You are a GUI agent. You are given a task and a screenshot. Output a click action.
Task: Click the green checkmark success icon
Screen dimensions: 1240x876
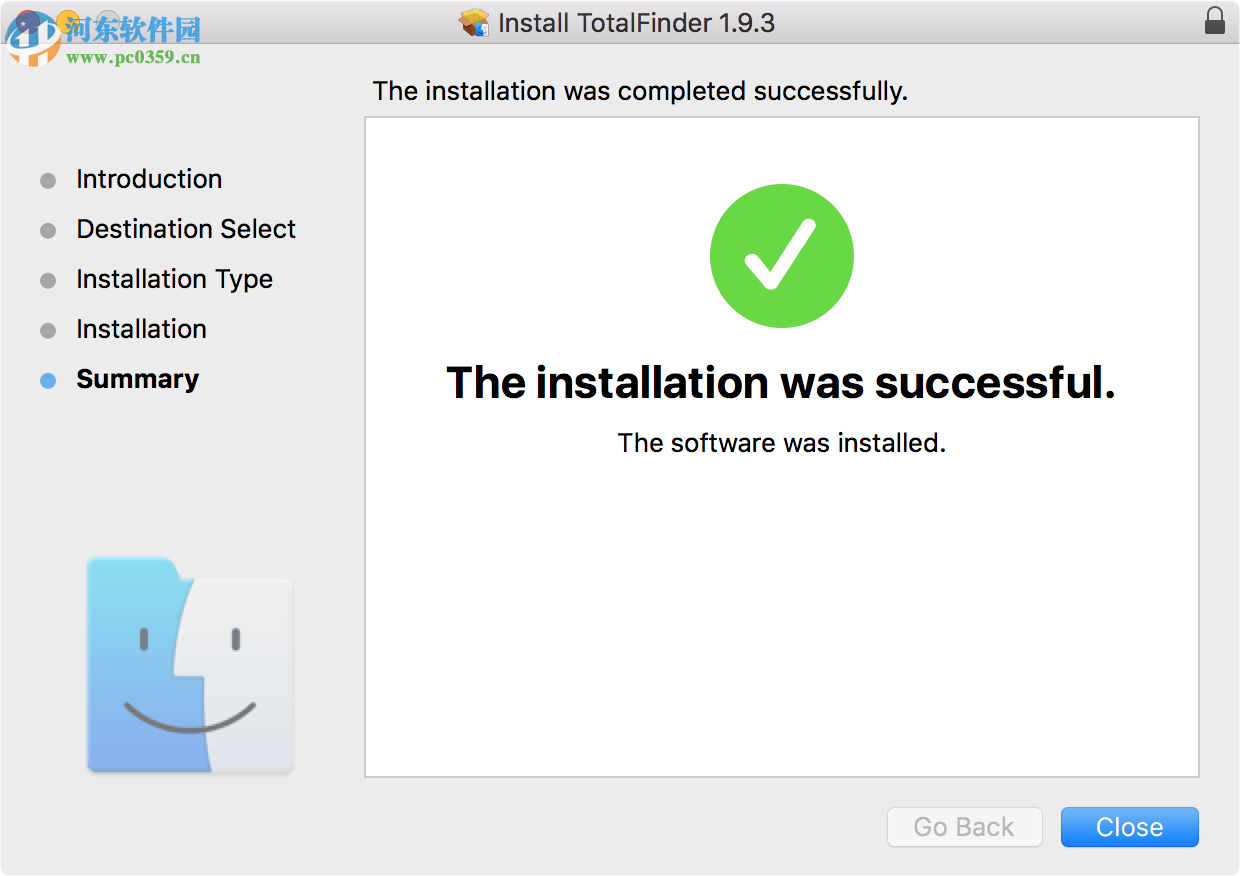(781, 255)
